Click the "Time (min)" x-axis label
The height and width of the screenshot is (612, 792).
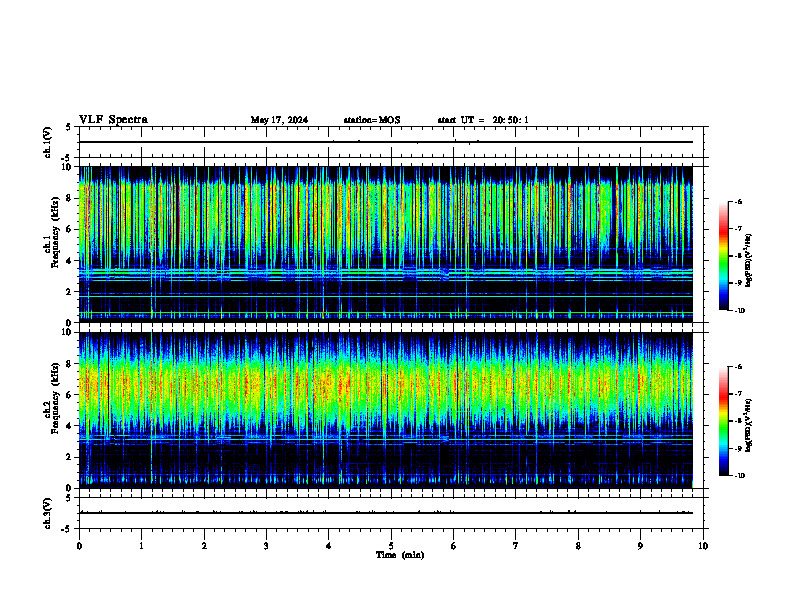(400, 555)
